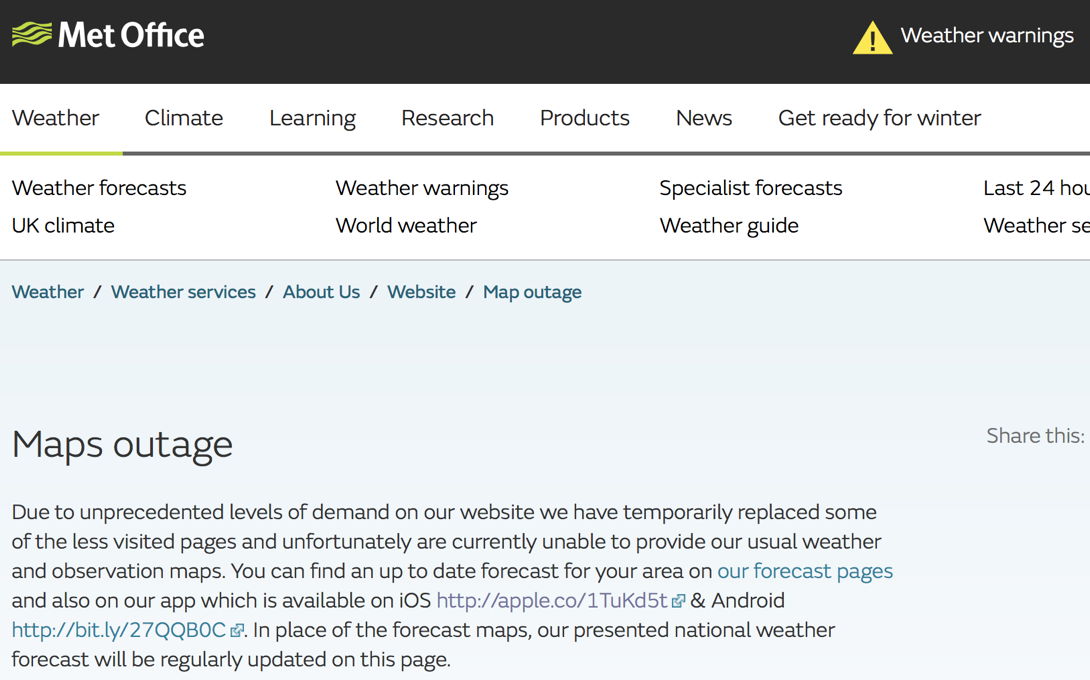Select the Products navigation tab
Image resolution: width=1090 pixels, height=680 pixels.
tap(584, 118)
